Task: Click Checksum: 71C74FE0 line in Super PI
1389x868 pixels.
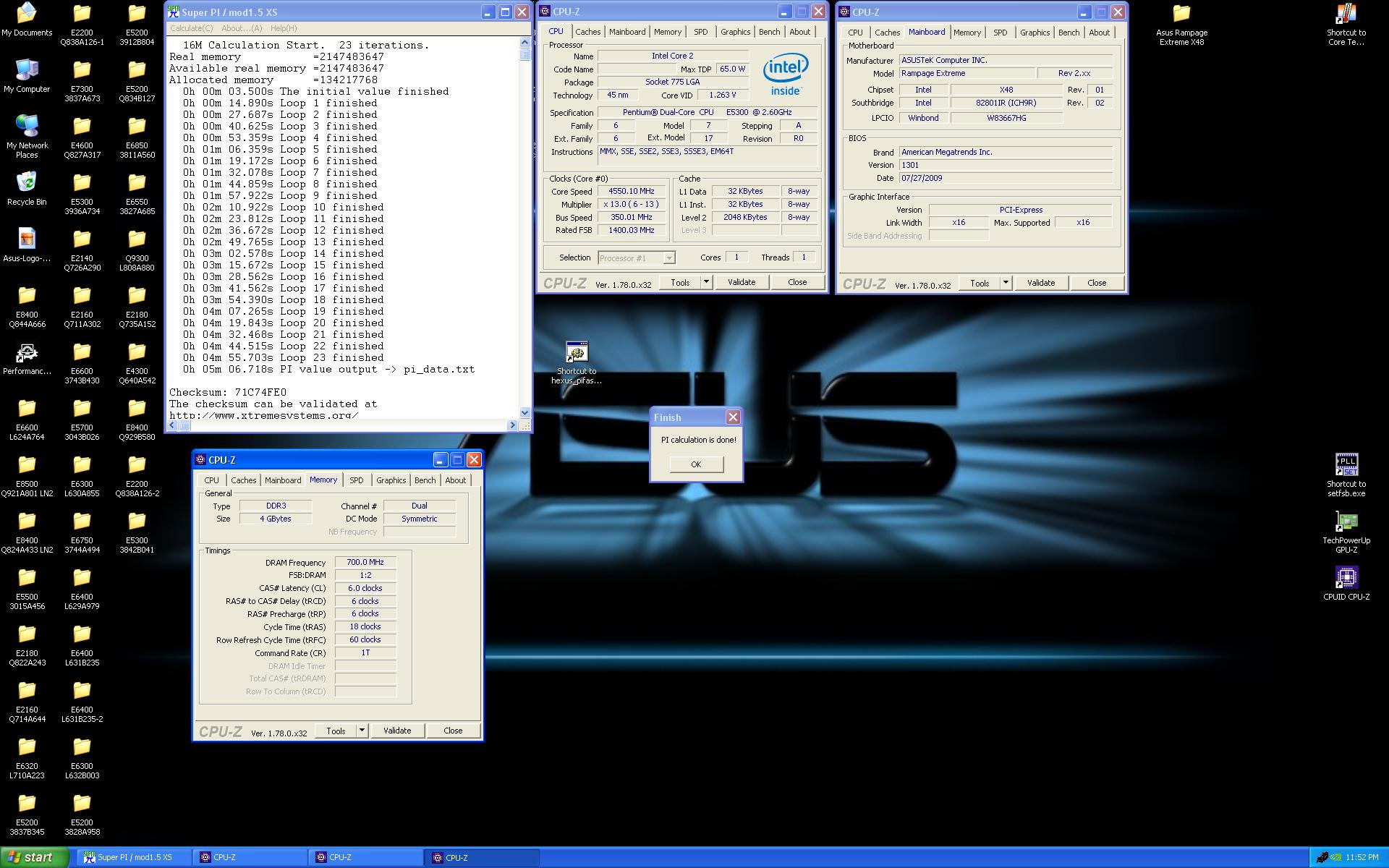Action: click(x=228, y=393)
